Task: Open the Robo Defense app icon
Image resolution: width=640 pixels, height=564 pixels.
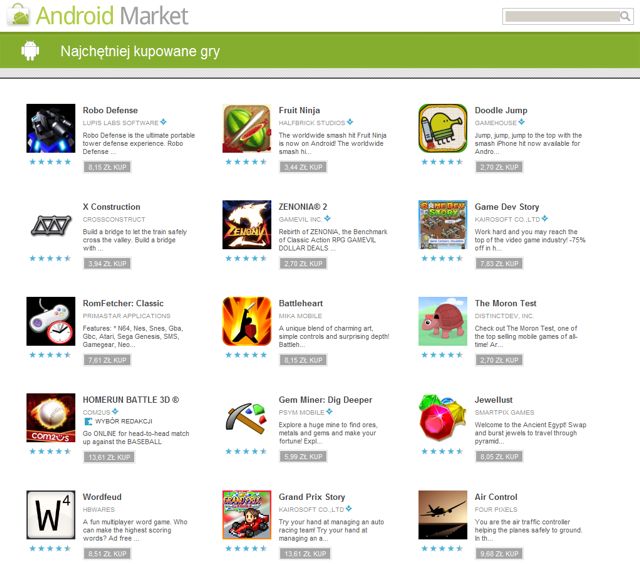Action: (x=51, y=128)
